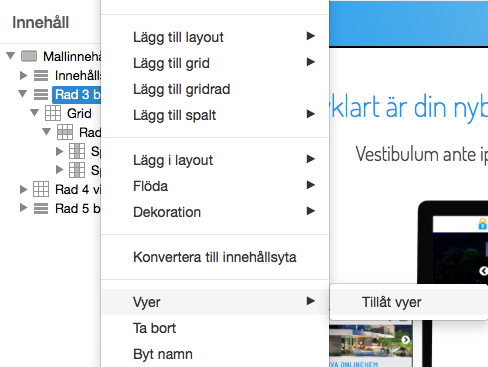Select the Grid tree item
488x367 pixels.
[x=79, y=114]
